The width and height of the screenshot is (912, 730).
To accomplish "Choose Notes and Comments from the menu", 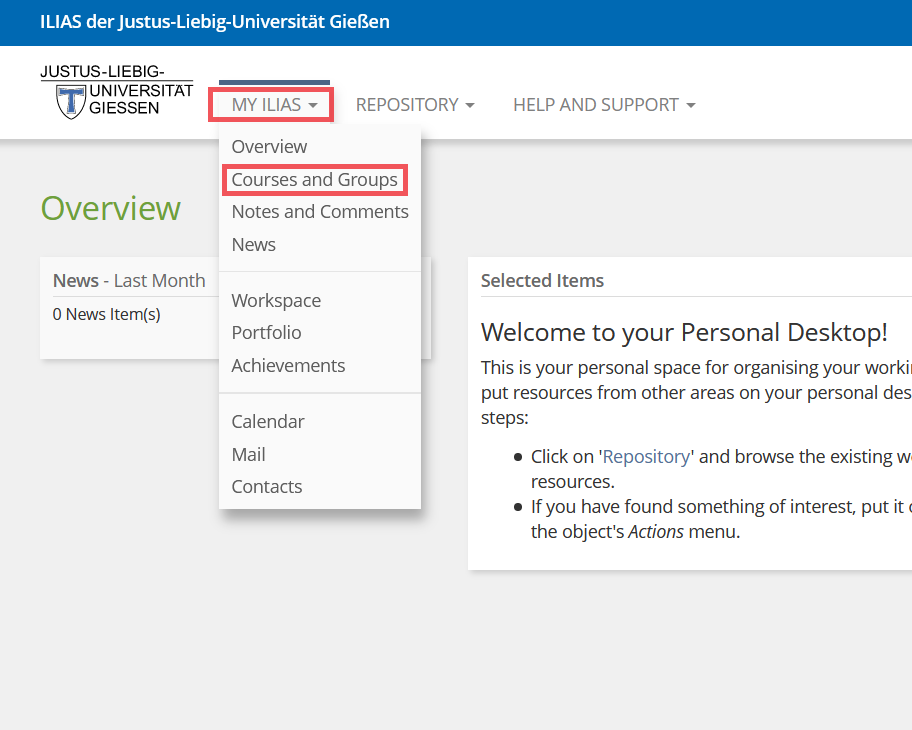I will pos(320,212).
